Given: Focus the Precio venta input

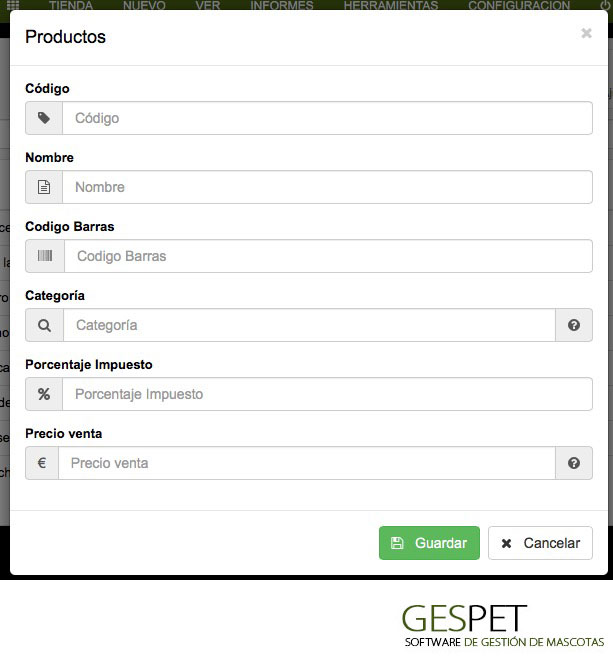Looking at the screenshot, I should [306, 463].
